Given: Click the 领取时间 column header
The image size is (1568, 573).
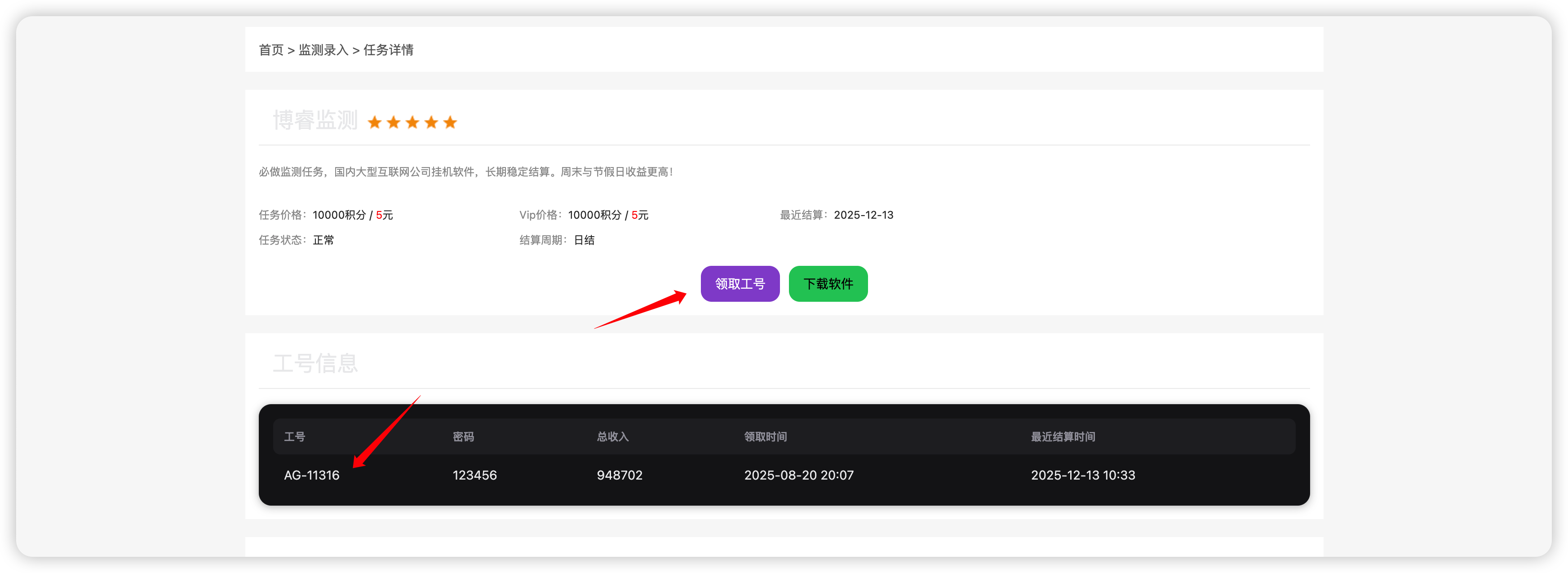Looking at the screenshot, I should (765, 437).
